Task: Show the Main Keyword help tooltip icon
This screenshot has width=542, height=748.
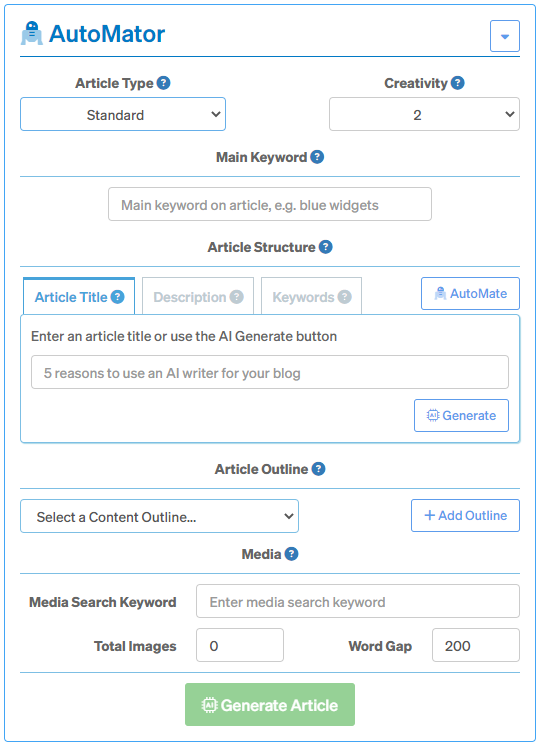Action: 317,157
